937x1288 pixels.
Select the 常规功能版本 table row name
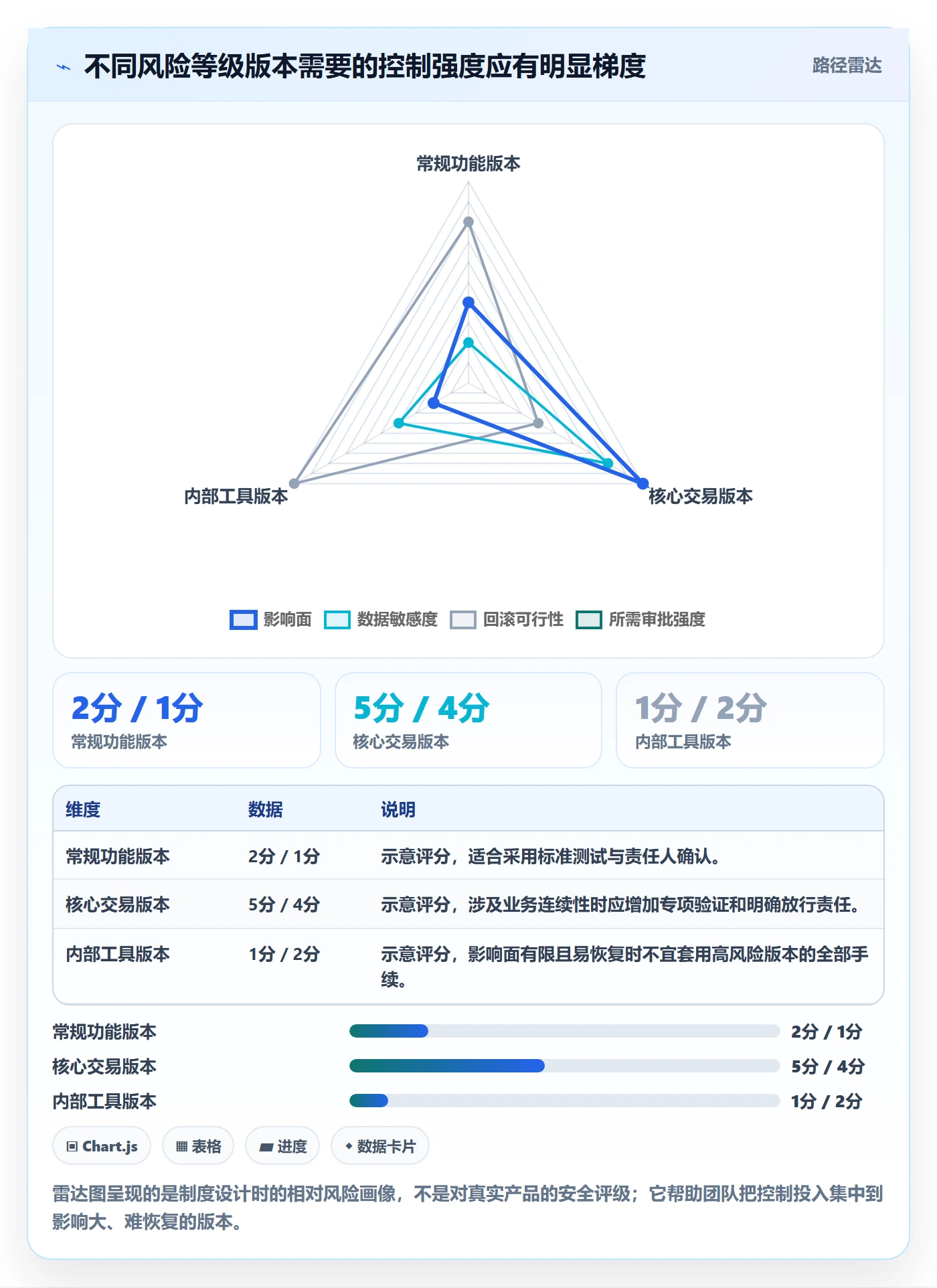[x=118, y=856]
